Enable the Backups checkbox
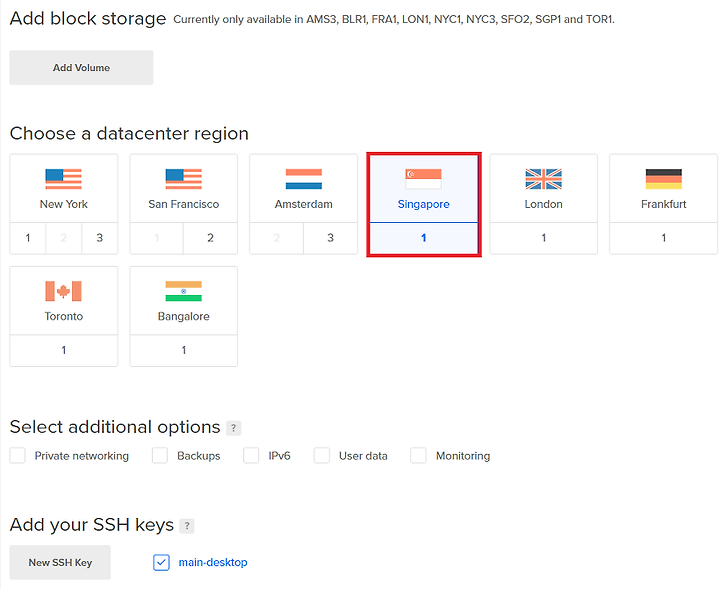This screenshot has width=720, height=589. [x=160, y=456]
